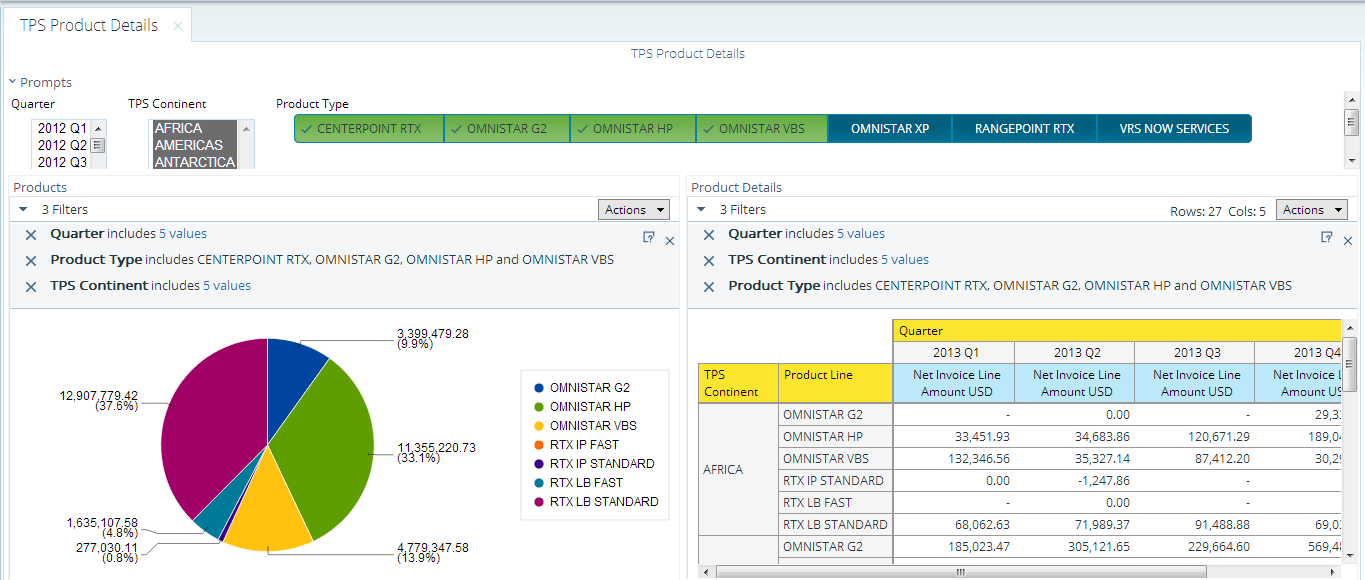
Task: Click the 2013 Q2 column header
Action: pyautogui.click(x=1074, y=353)
